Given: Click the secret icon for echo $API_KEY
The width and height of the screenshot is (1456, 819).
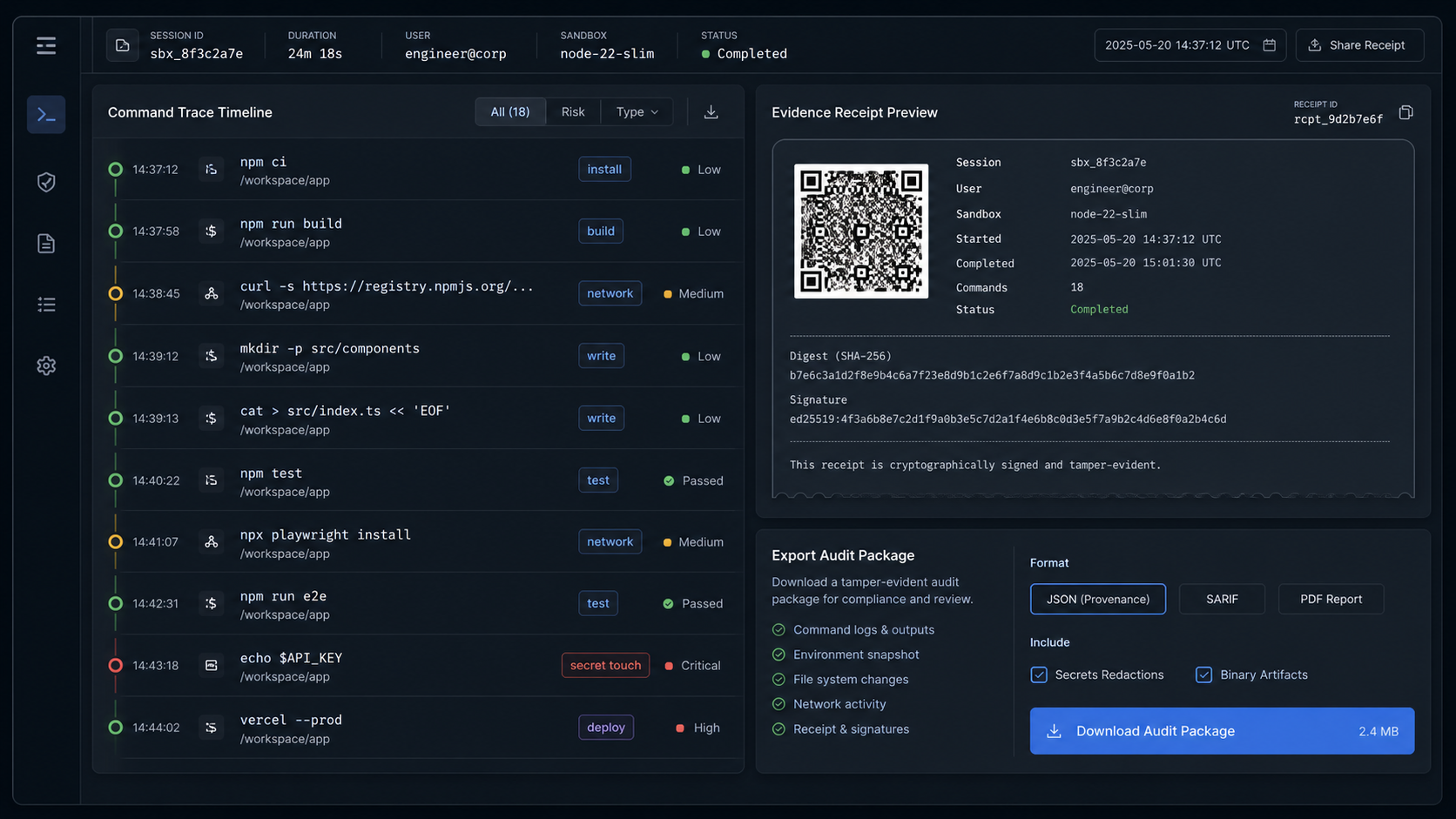Looking at the screenshot, I should coord(211,665).
